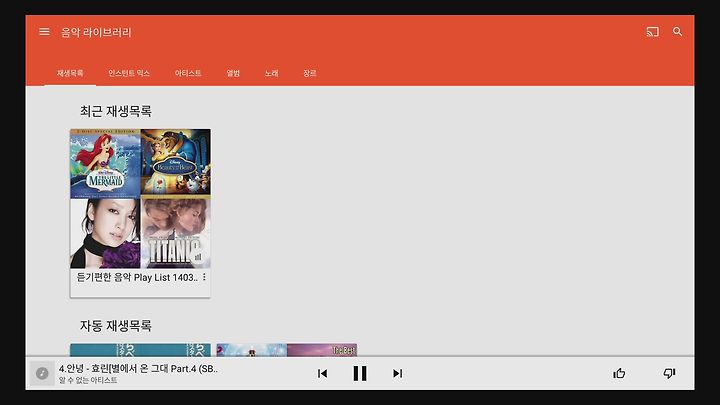This screenshot has width=720, height=405.
Task: Open playlist titled 듣기편한 음악 Play List 1403
Action: point(137,277)
